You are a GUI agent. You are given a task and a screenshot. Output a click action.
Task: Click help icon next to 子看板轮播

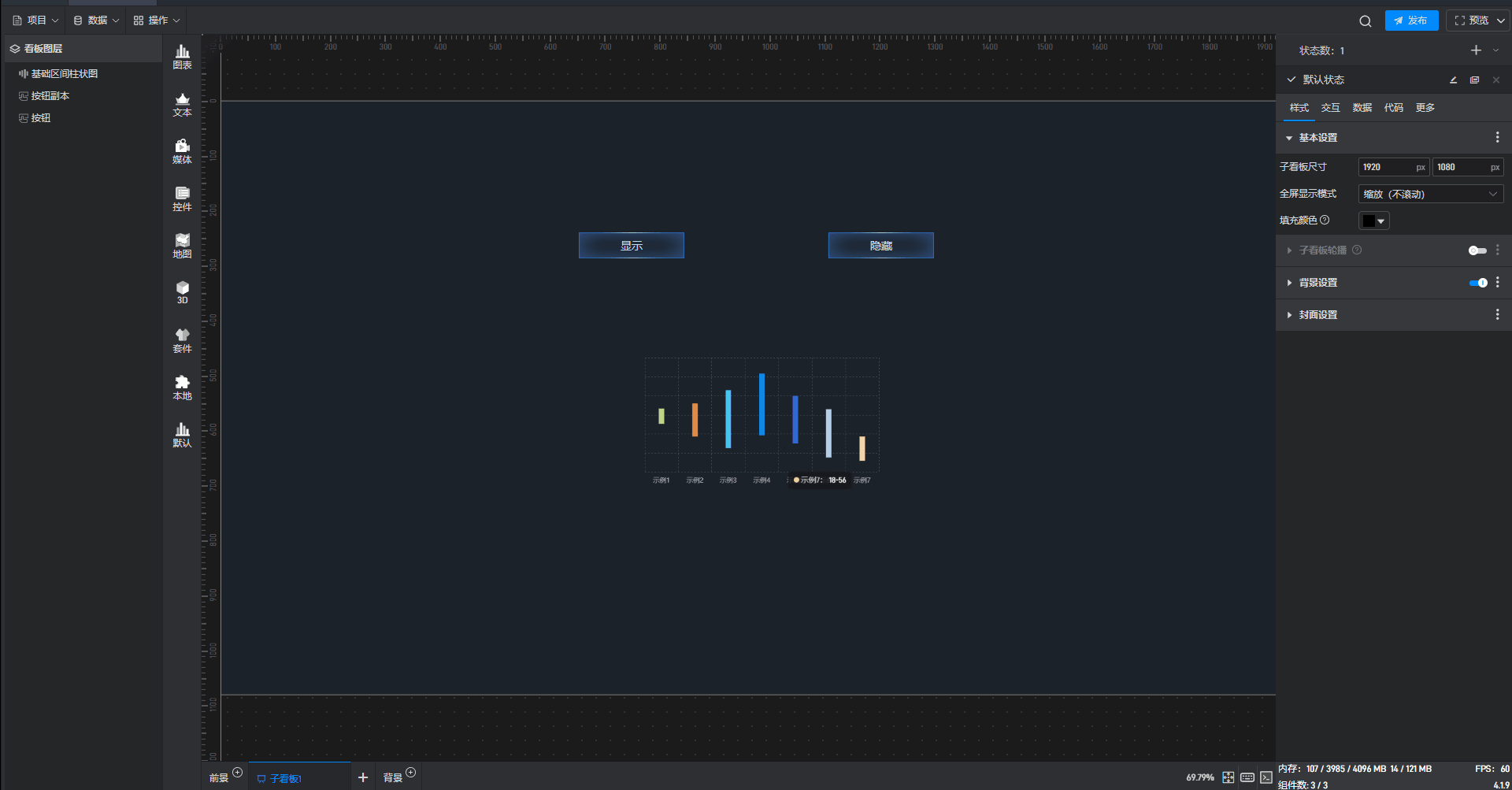(x=1357, y=250)
